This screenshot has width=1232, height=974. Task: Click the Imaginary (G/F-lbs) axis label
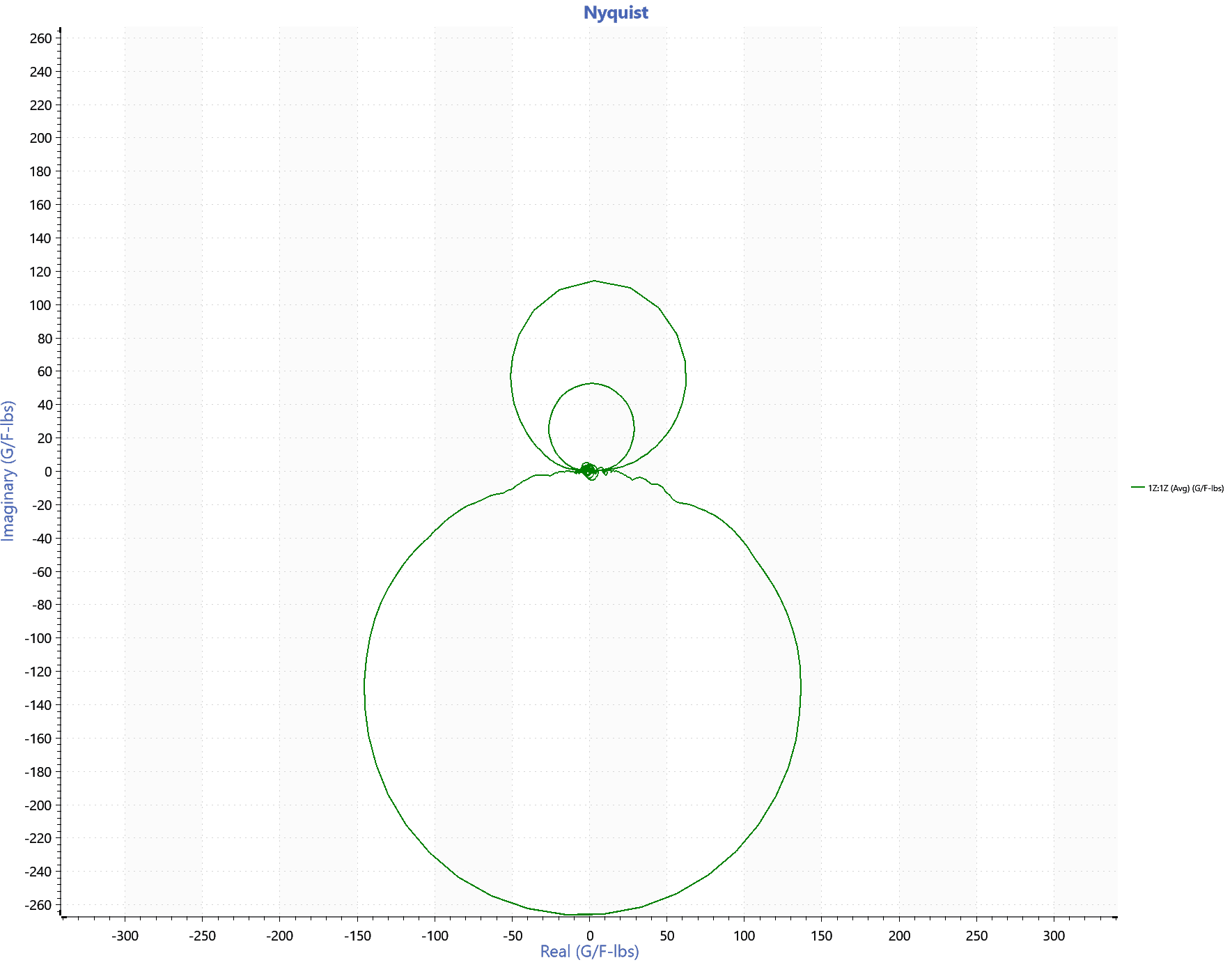click(x=8, y=471)
